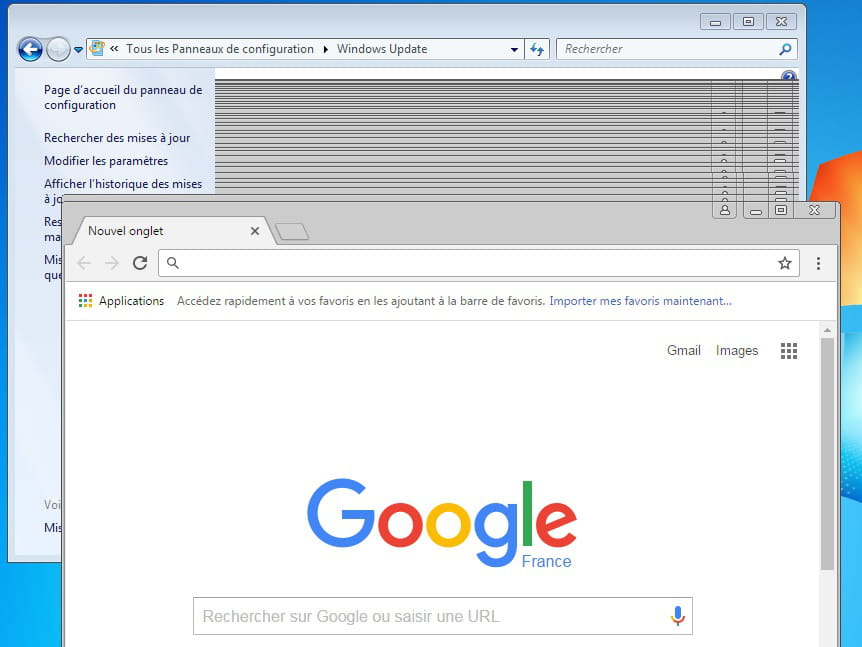
Task: Focus the Chrome address bar
Action: (476, 263)
